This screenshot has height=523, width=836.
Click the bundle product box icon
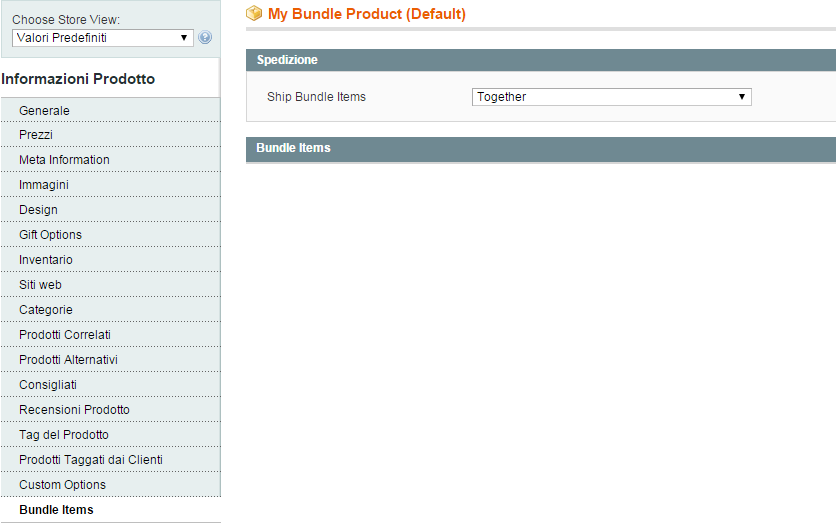pyautogui.click(x=254, y=14)
